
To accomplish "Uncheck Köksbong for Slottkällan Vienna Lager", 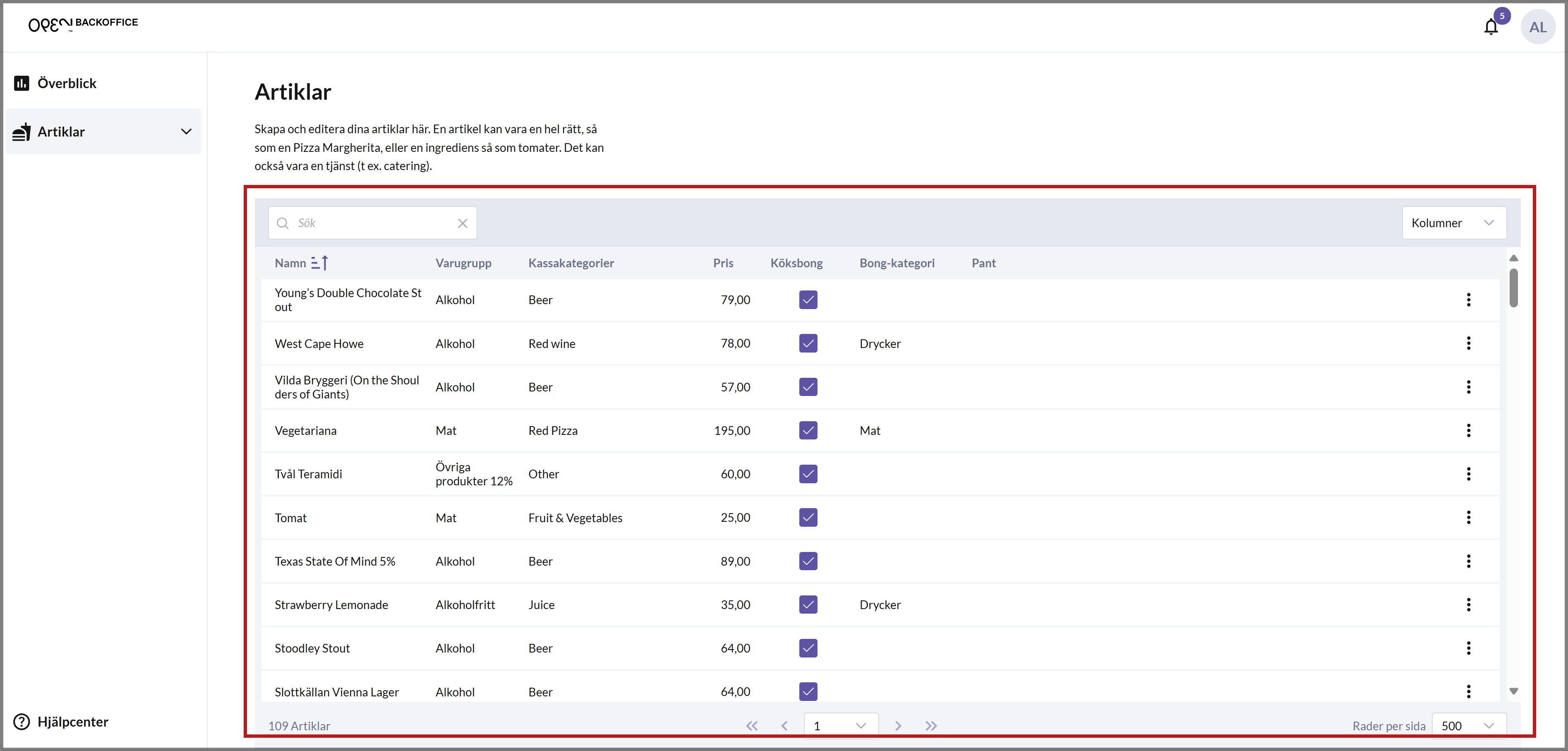I will coord(808,691).
